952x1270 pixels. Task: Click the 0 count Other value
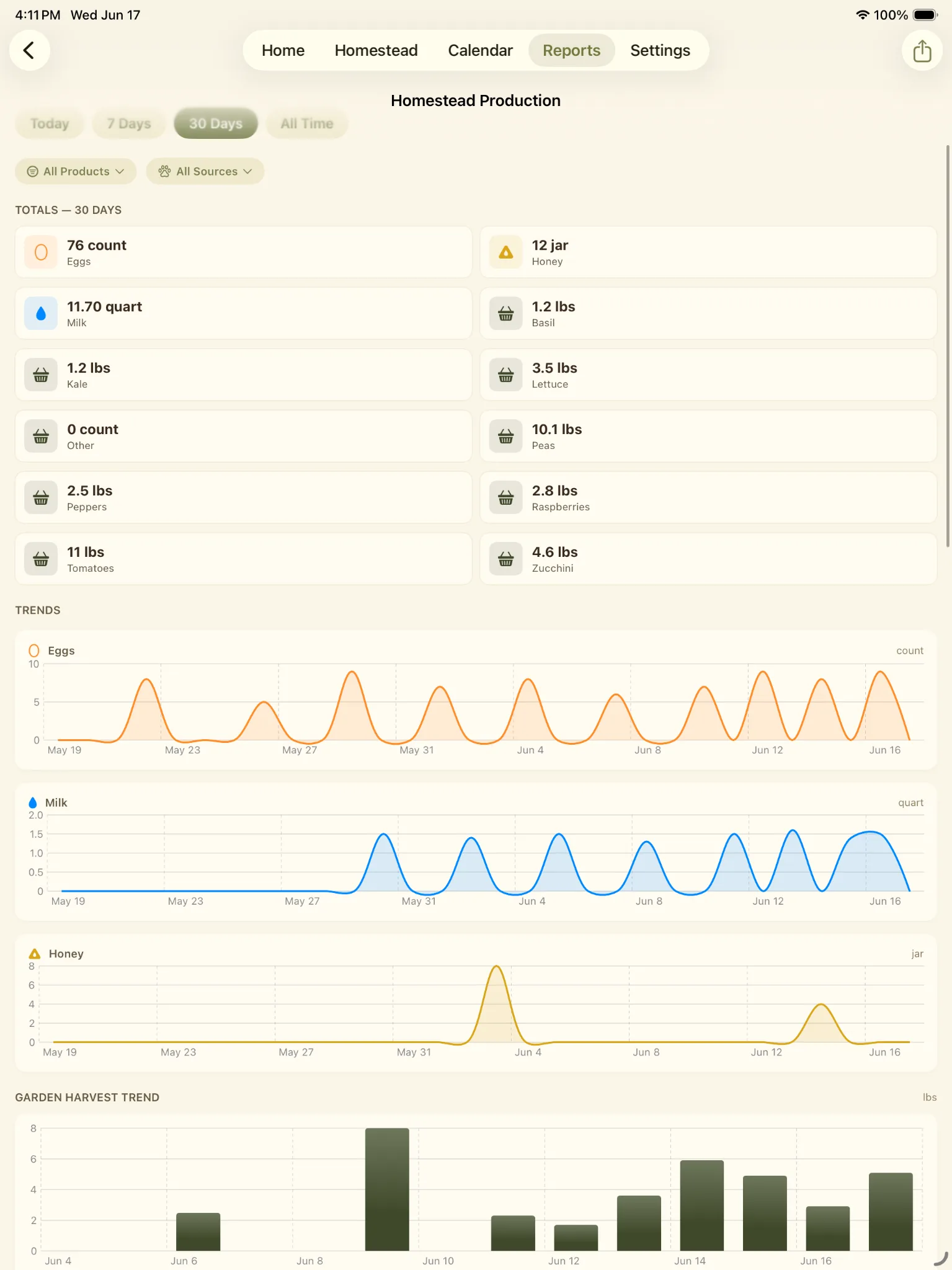[x=92, y=430]
